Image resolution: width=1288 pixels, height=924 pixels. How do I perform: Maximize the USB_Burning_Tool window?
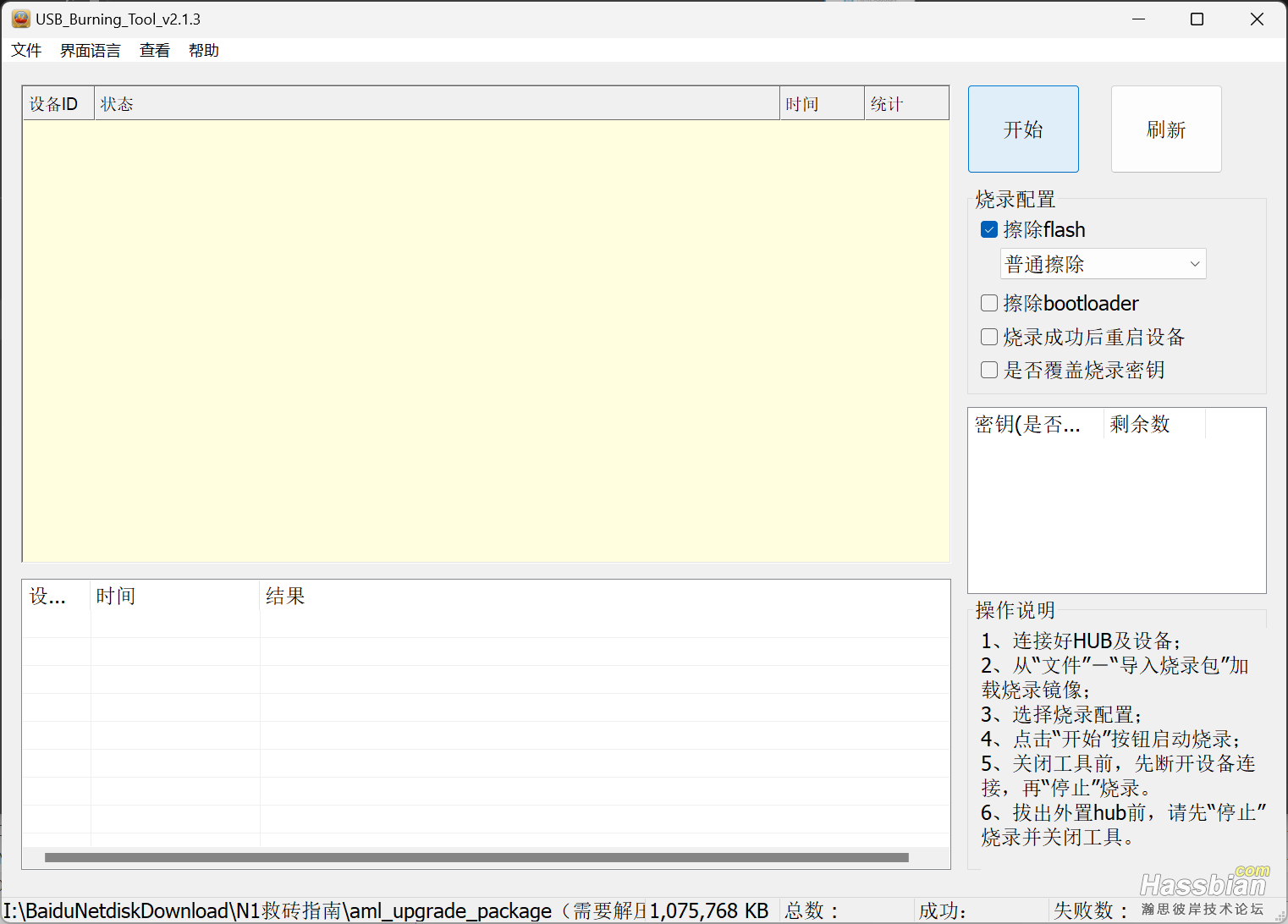[1197, 19]
